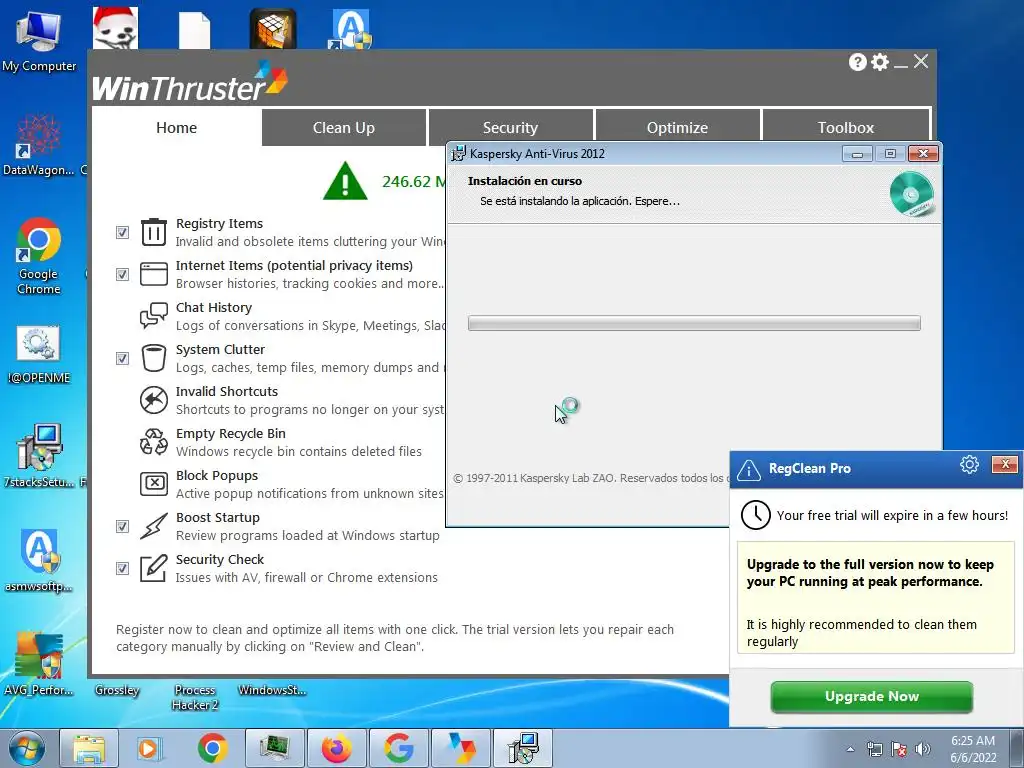Image resolution: width=1024 pixels, height=768 pixels.
Task: Click the Internet Items browser window icon
Action: click(x=154, y=274)
